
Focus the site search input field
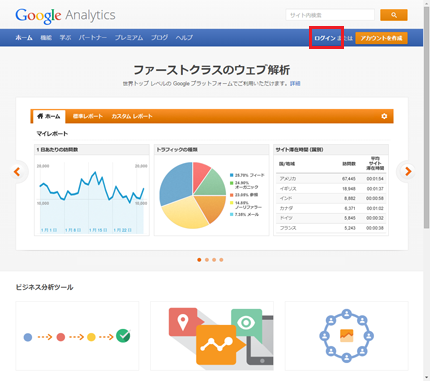point(330,15)
